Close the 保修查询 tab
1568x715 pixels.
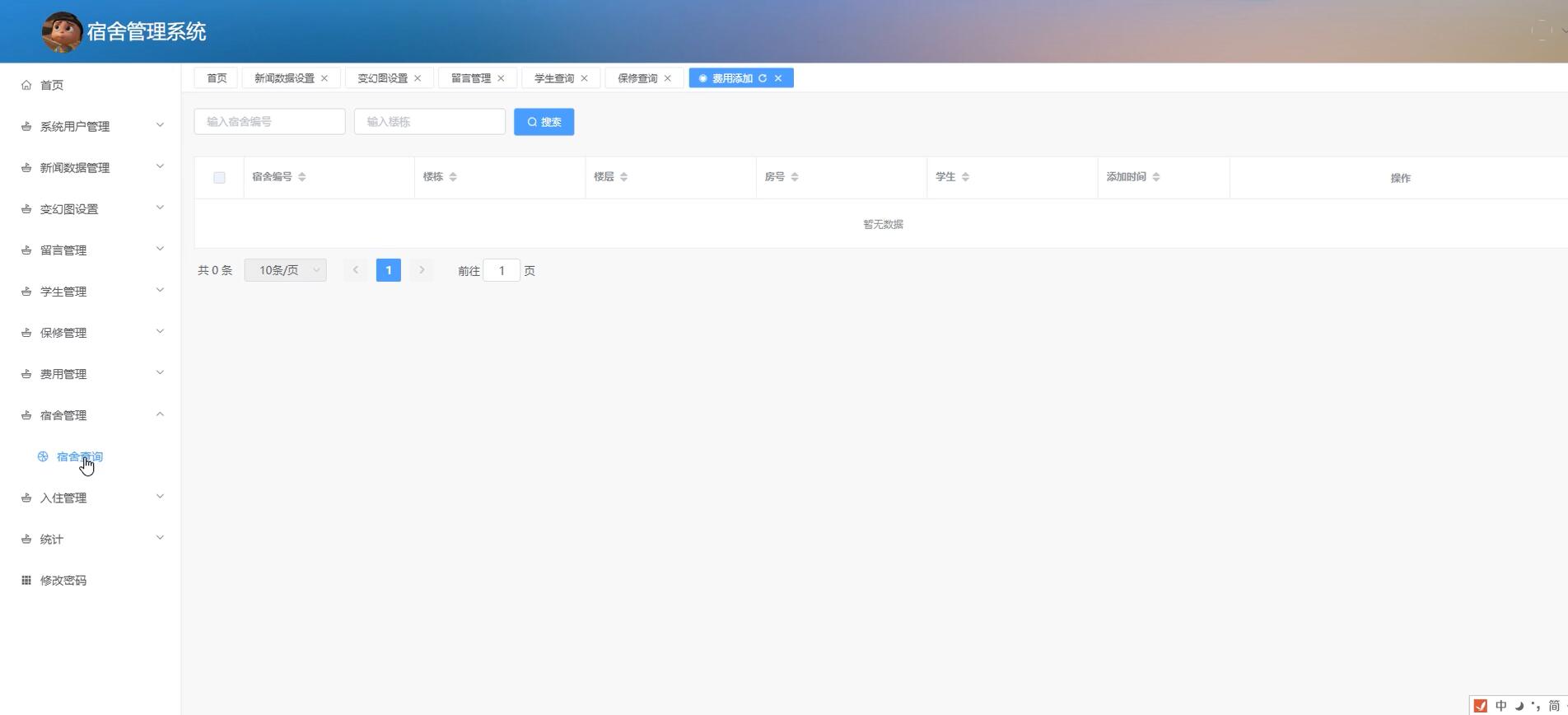[668, 78]
